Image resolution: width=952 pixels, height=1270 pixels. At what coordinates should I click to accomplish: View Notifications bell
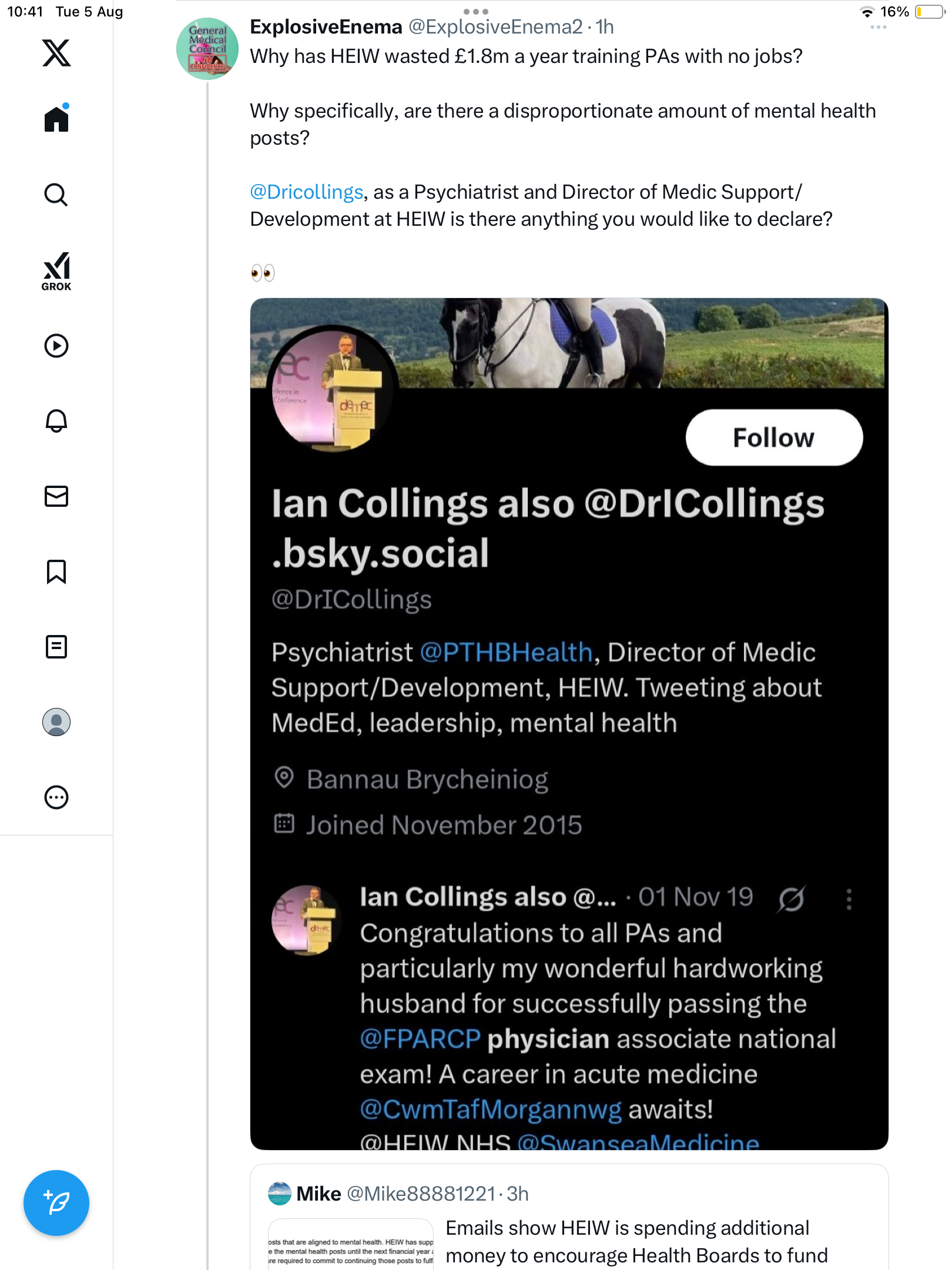point(56,421)
